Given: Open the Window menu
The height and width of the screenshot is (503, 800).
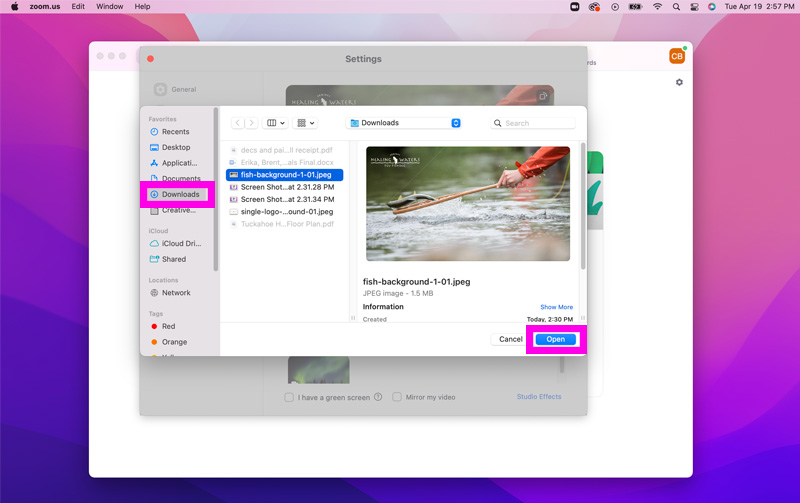Looking at the screenshot, I should 110,7.
